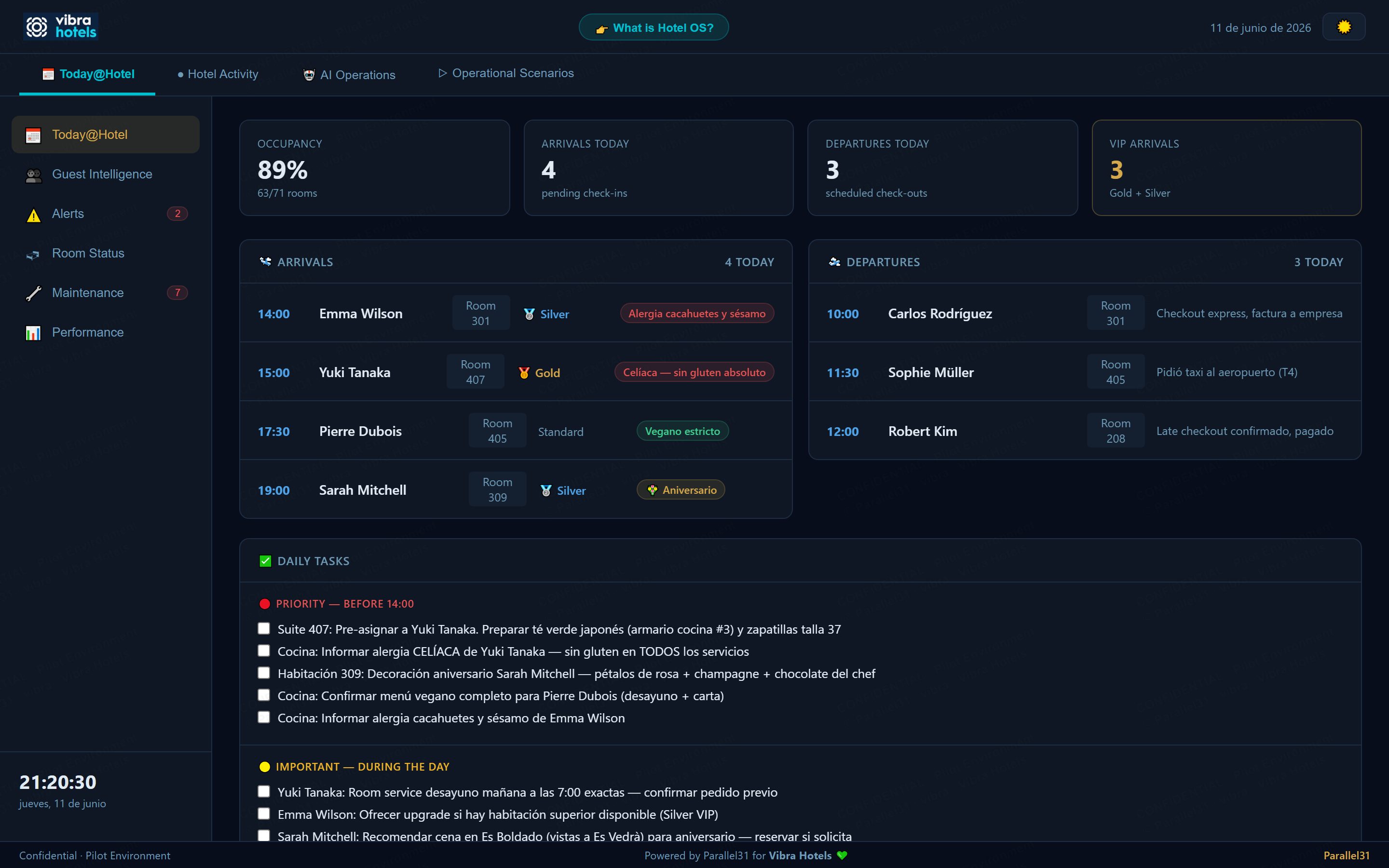Viewport: 1389px width, 868px height.
Task: Click the bouquet icon in the Aniversario tag
Action: tap(653, 489)
